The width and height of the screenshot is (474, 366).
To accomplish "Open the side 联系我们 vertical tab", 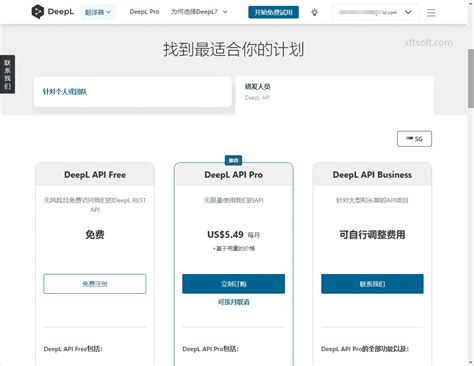I will click(x=7, y=74).
